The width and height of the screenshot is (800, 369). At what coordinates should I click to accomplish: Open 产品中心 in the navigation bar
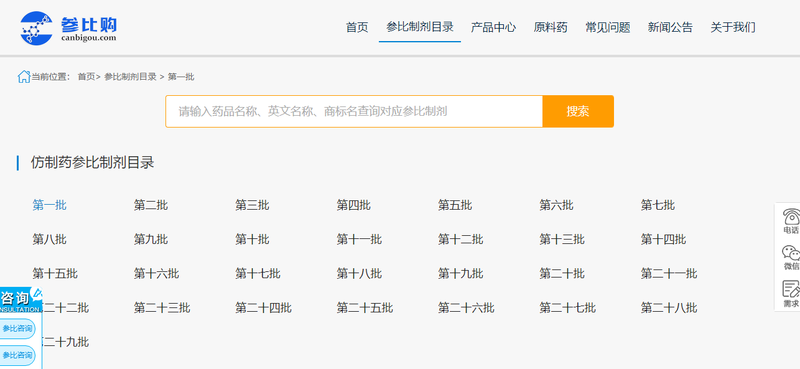(493, 28)
